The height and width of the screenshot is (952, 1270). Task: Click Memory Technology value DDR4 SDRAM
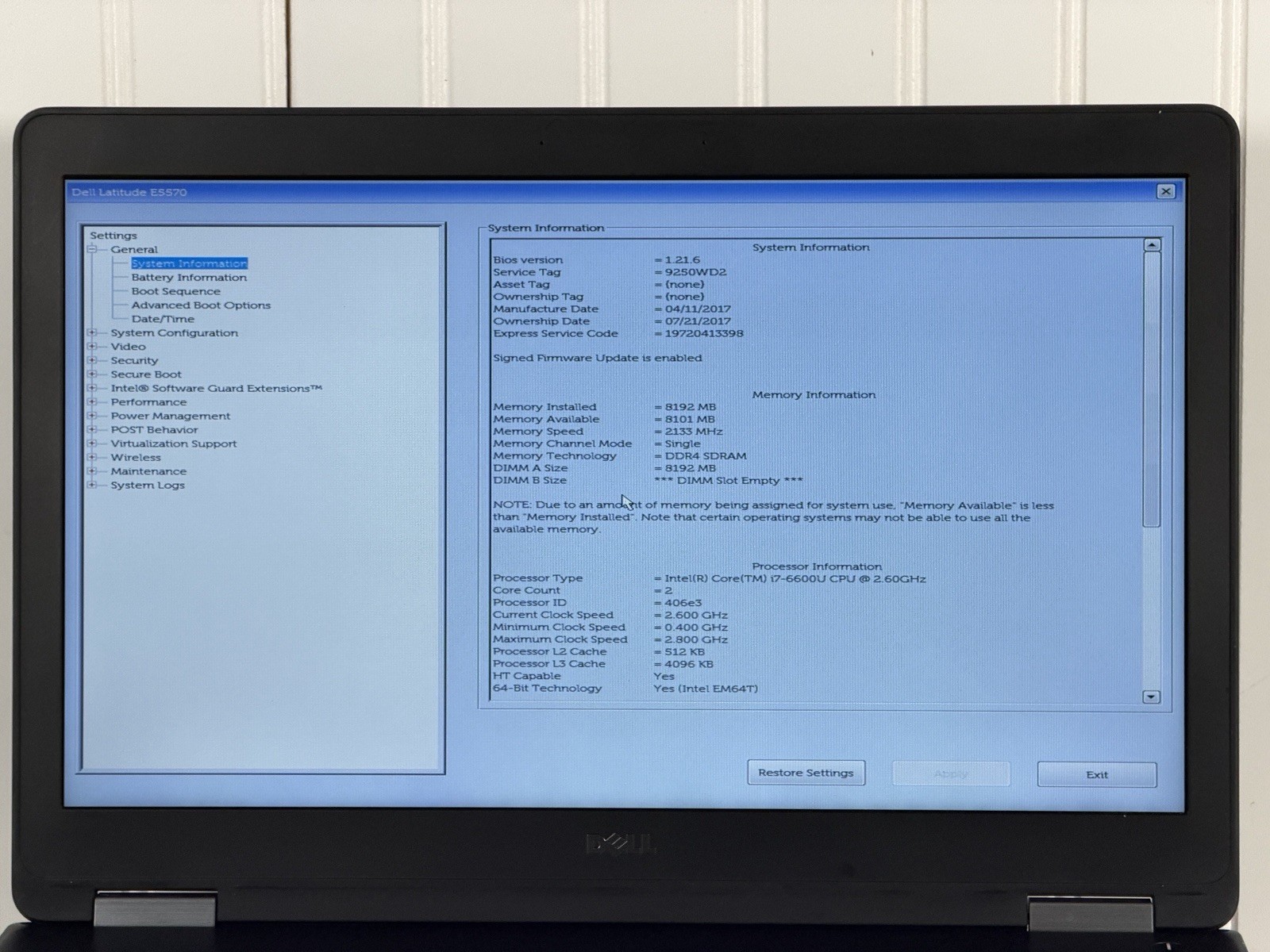pos(706,456)
